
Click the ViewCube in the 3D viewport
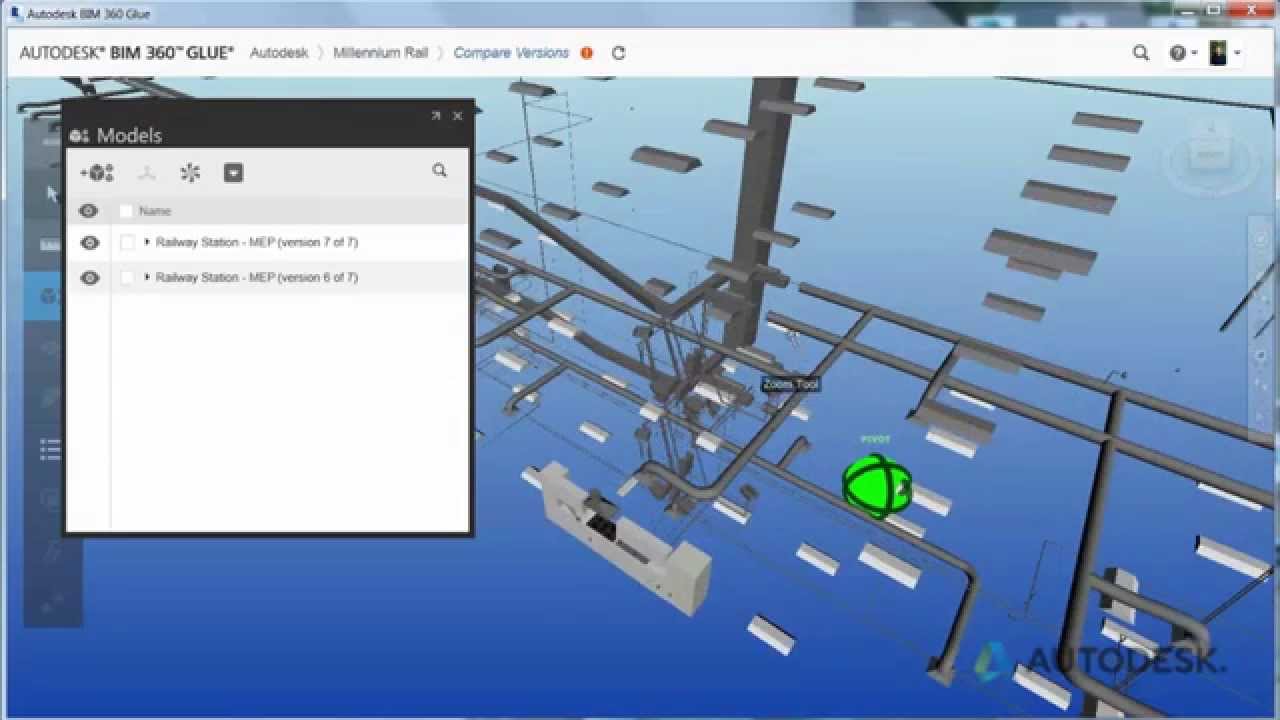point(1208,155)
